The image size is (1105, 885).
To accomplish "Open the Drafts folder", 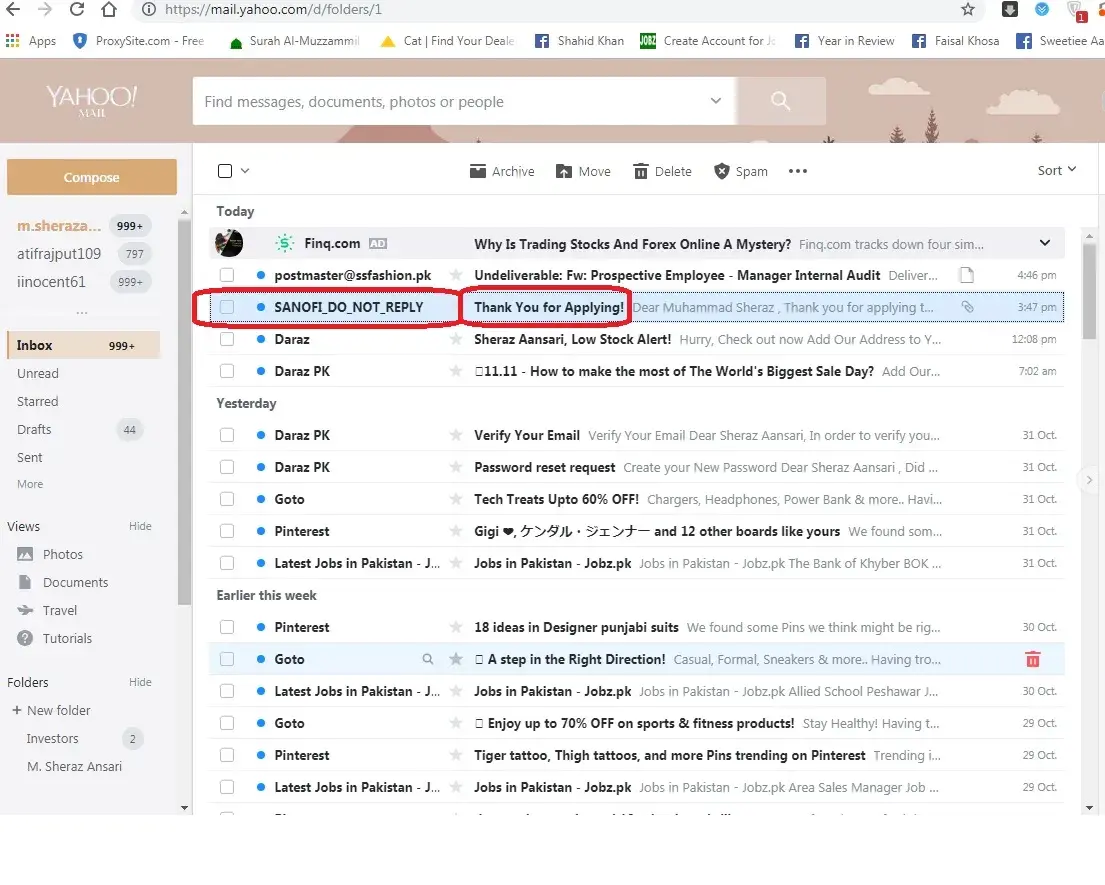I will pos(34,429).
